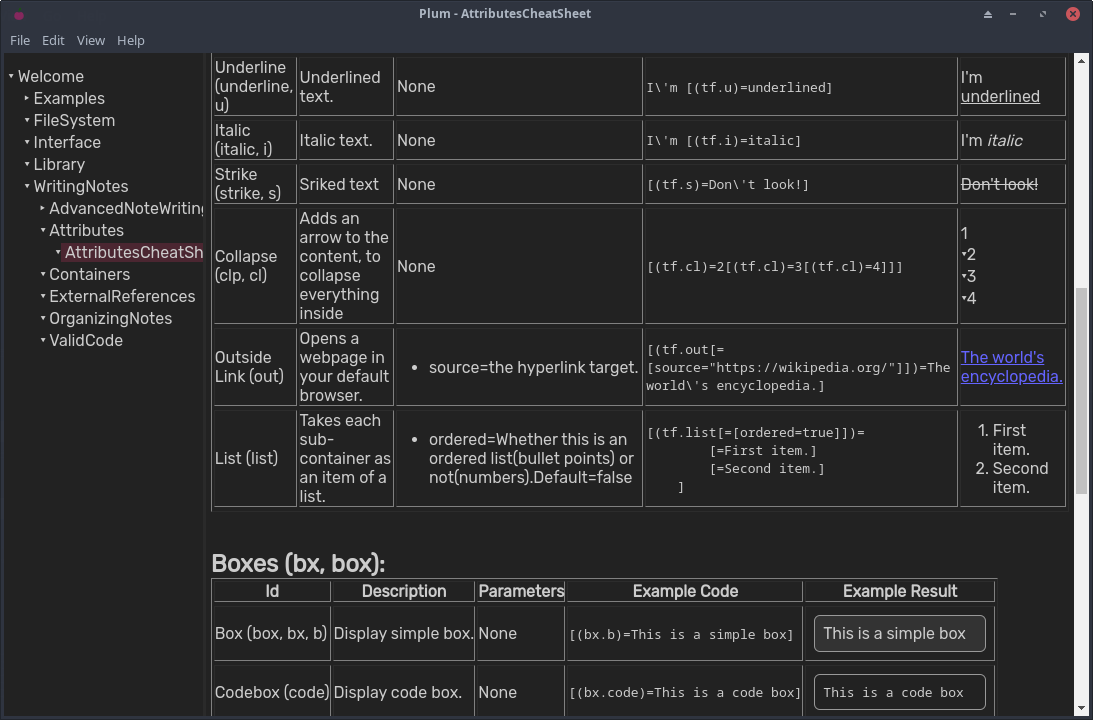This screenshot has height=720, width=1093.
Task: Select the AdvancedNoteWriting tree item
Action: point(126,208)
